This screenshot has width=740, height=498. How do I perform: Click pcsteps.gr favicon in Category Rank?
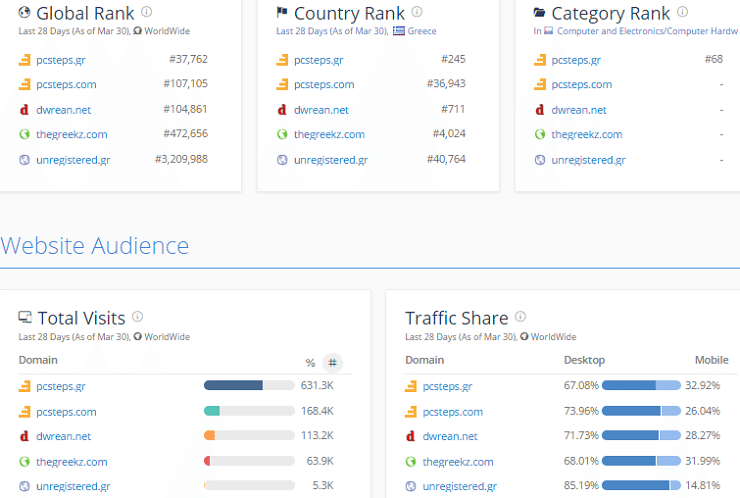pyautogui.click(x=540, y=60)
